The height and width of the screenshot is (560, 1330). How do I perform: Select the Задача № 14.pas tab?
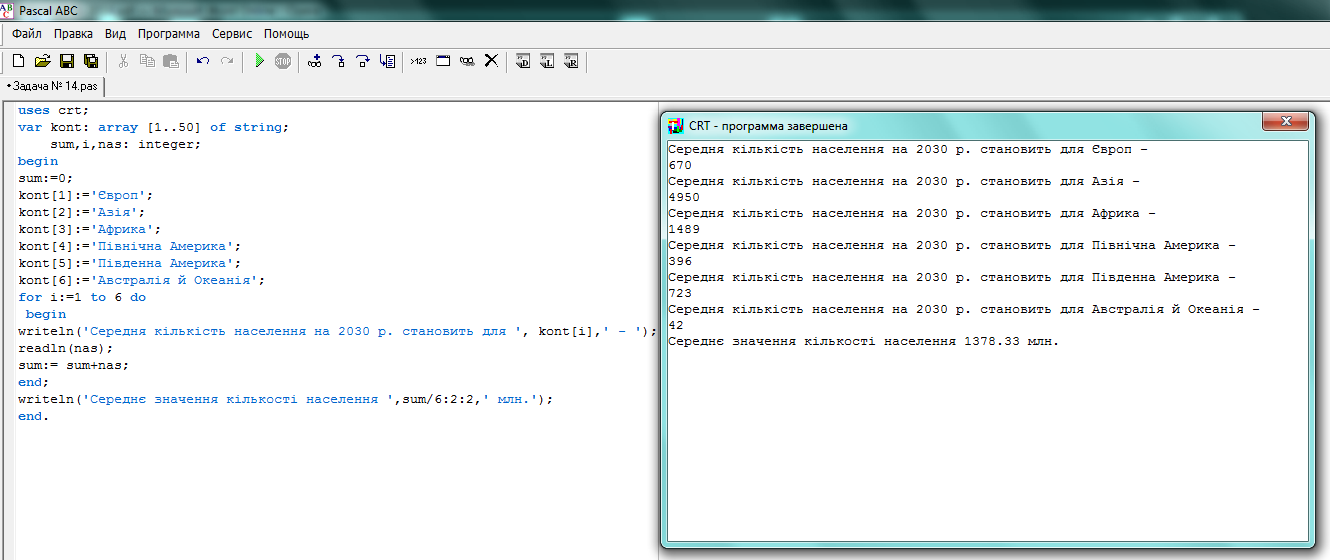coord(52,87)
